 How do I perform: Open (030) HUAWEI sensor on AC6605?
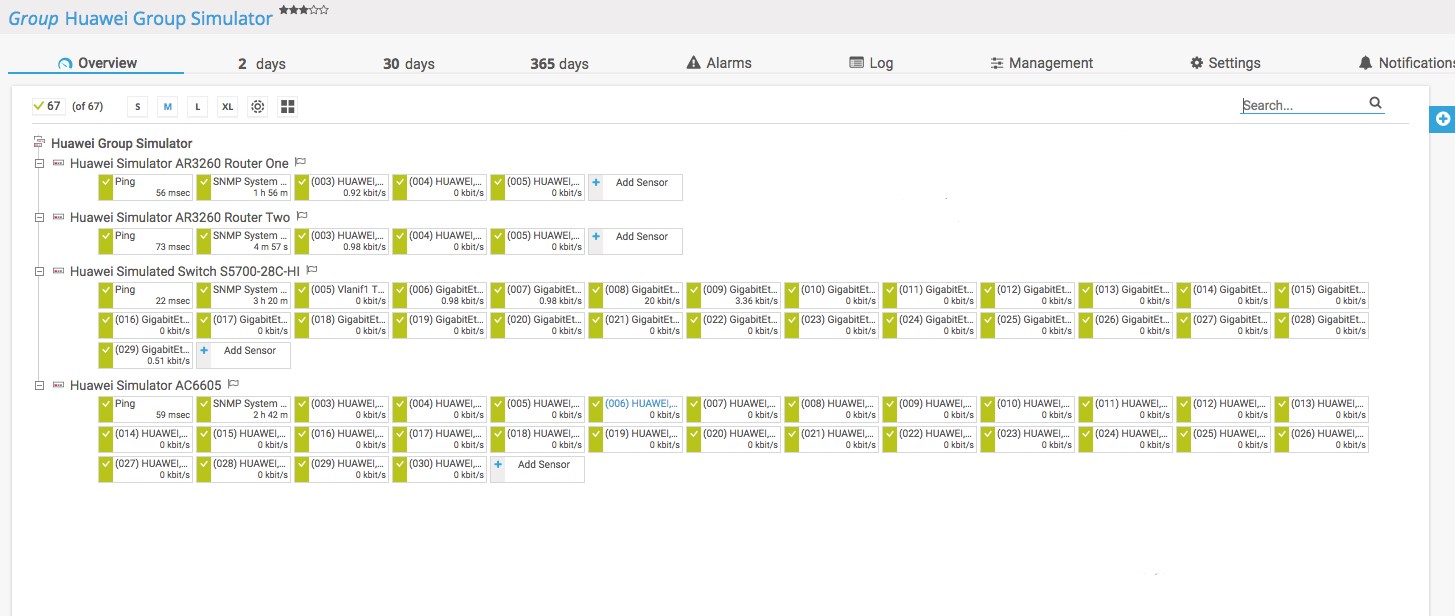click(440, 470)
